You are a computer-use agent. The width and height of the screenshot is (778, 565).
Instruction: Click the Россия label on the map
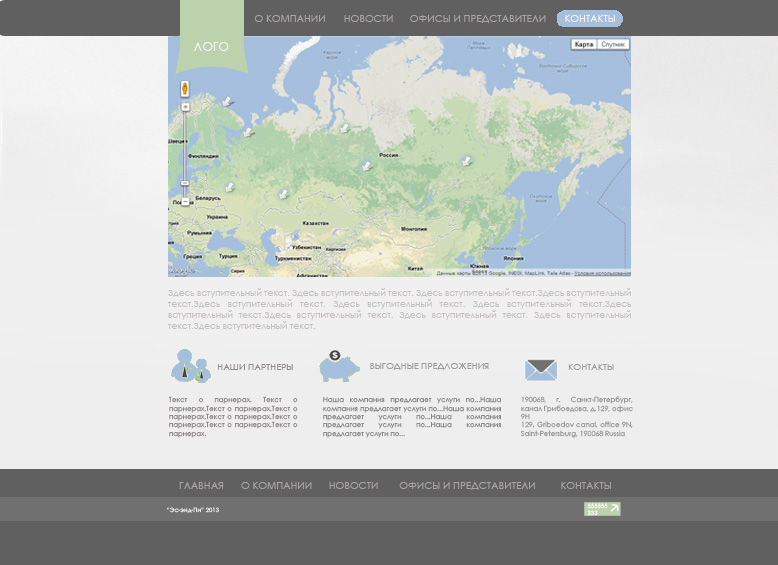[x=389, y=155]
